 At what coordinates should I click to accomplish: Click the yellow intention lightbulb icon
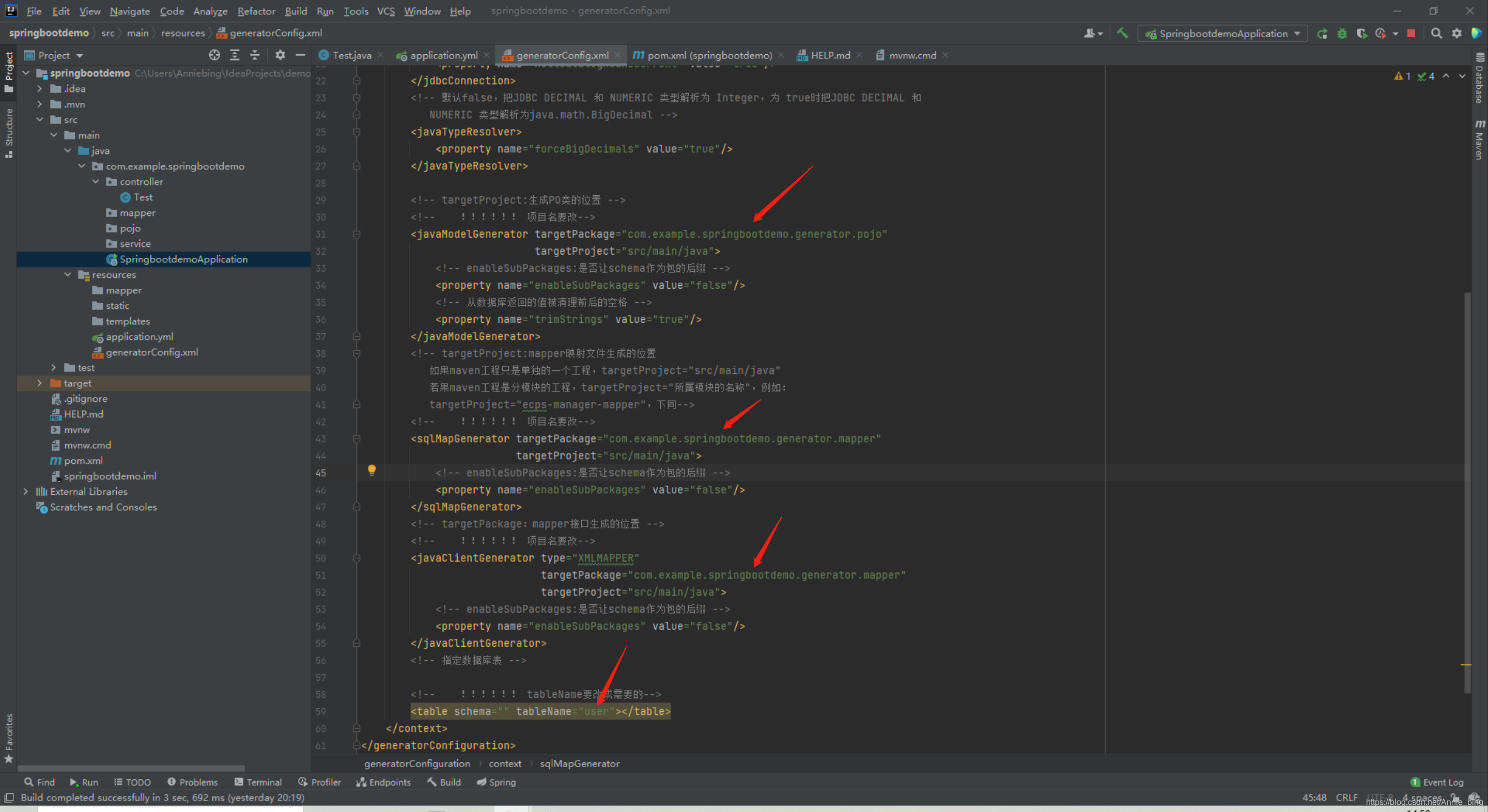point(371,470)
